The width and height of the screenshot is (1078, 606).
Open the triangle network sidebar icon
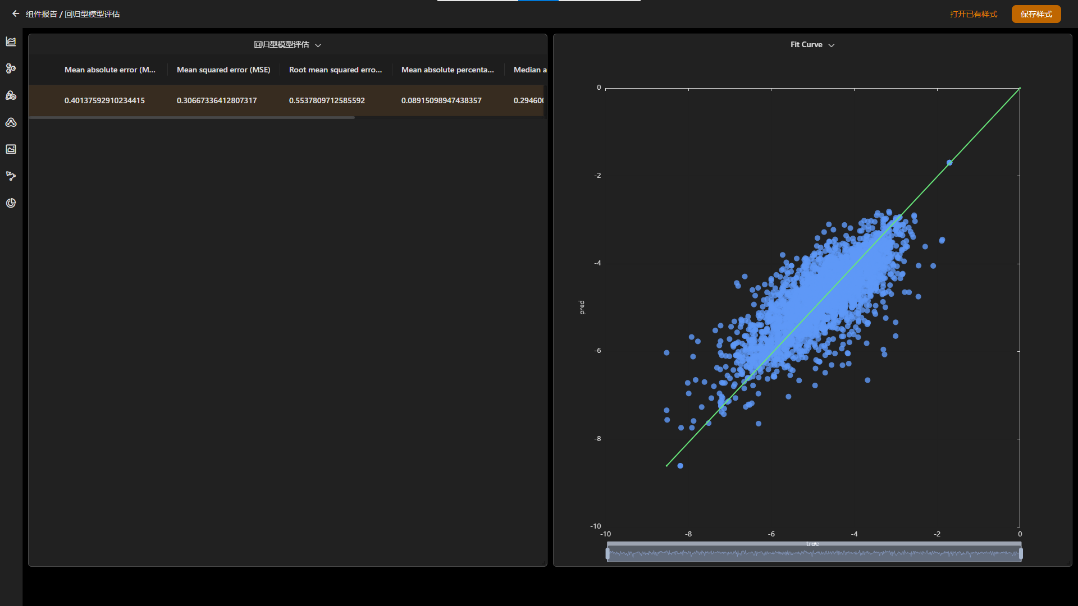tap(11, 122)
